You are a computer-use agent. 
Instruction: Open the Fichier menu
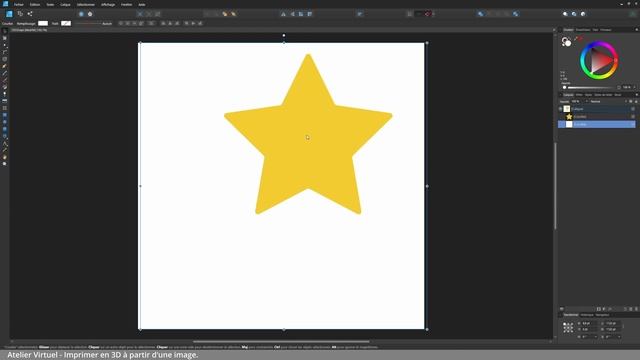[19, 4]
